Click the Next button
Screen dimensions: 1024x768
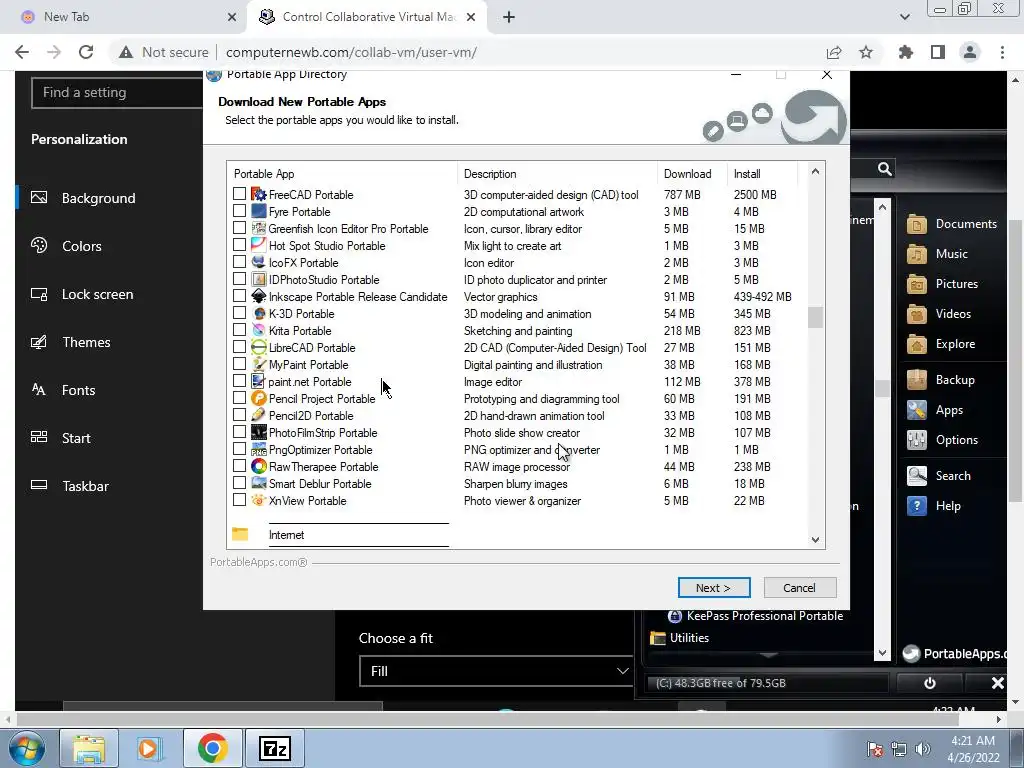[714, 588]
